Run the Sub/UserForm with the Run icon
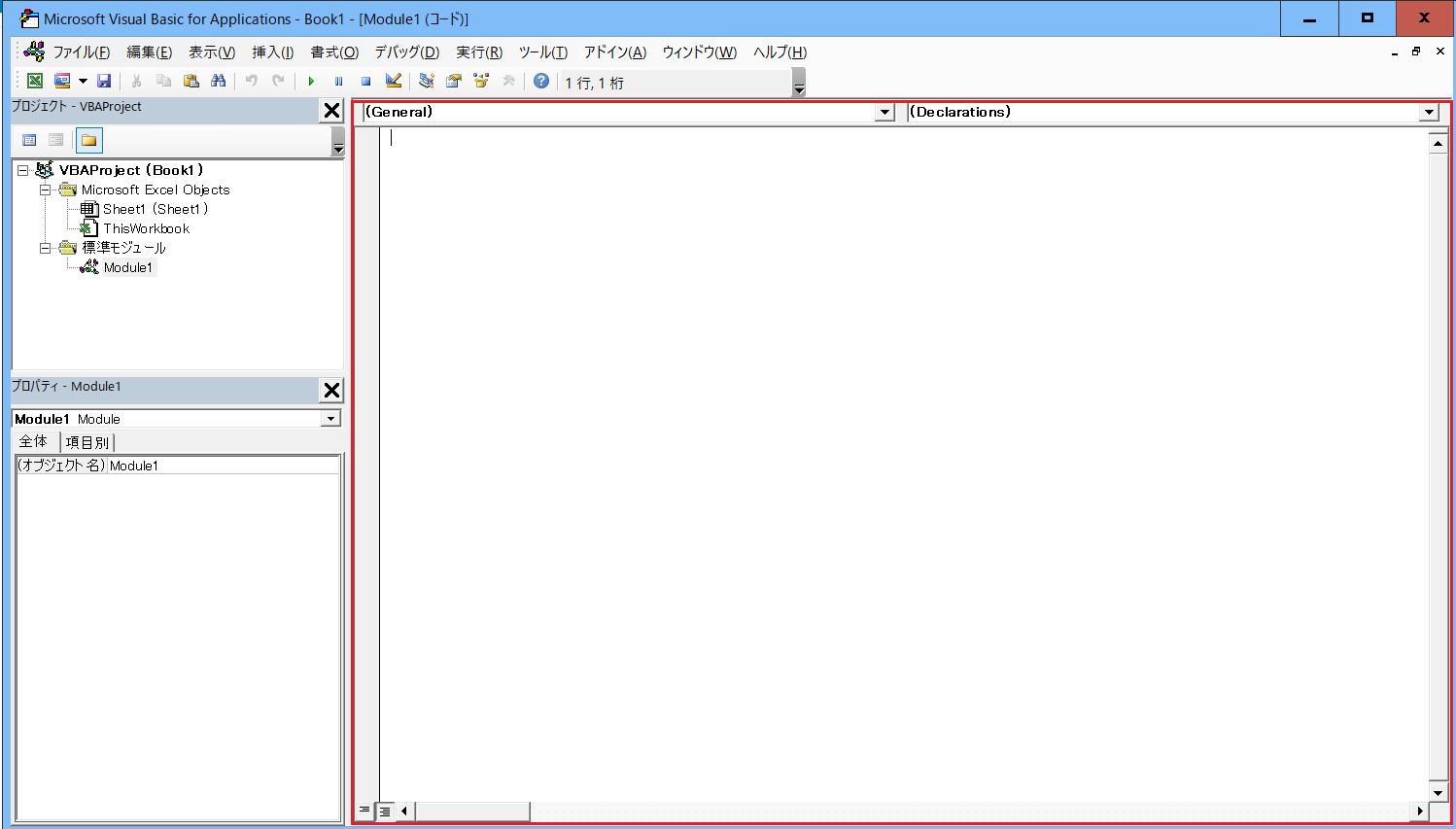This screenshot has height=829, width=1456. 310,81
